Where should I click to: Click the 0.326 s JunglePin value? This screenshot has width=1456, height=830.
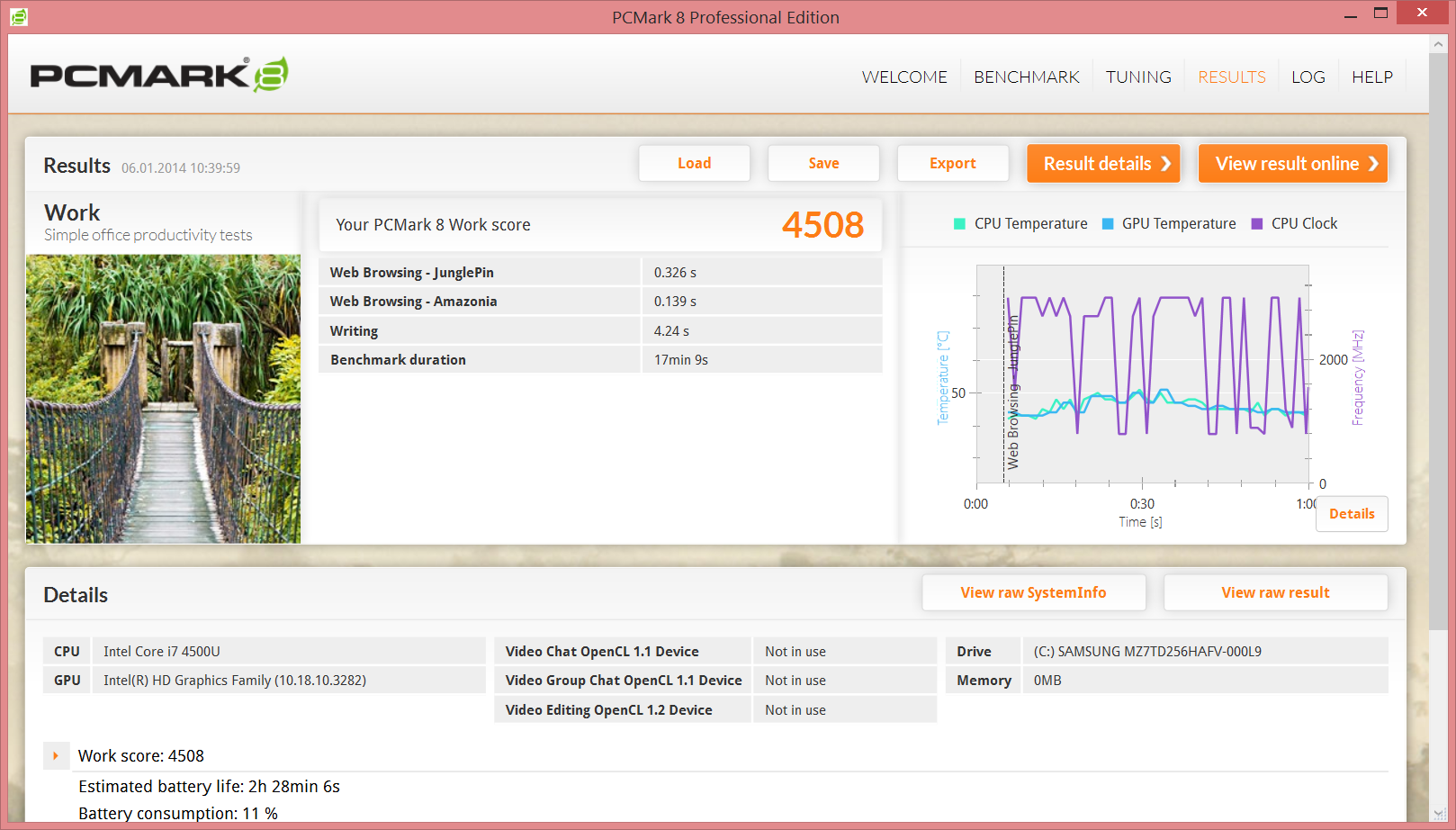pos(675,272)
